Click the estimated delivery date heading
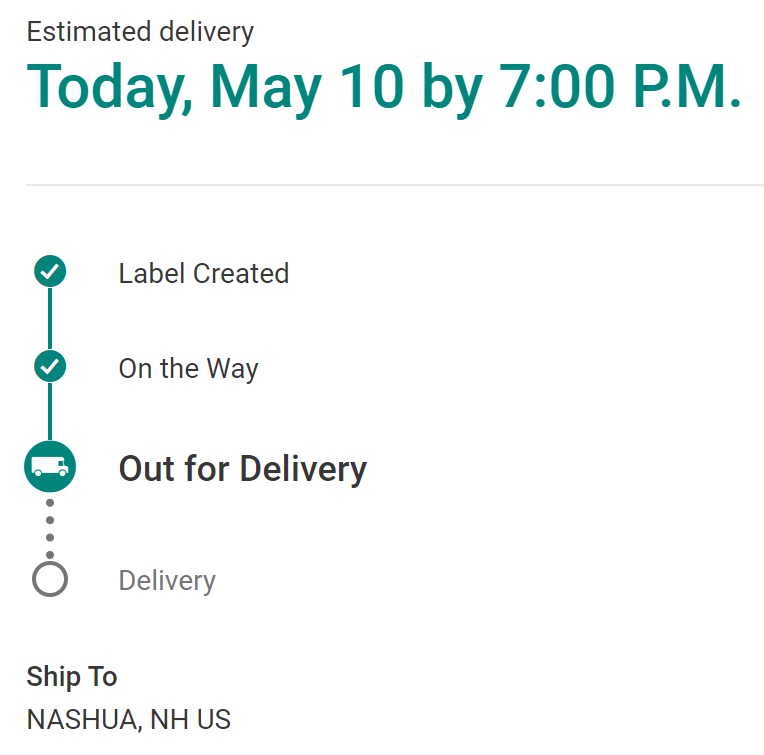The height and width of the screenshot is (755, 764). (383, 88)
